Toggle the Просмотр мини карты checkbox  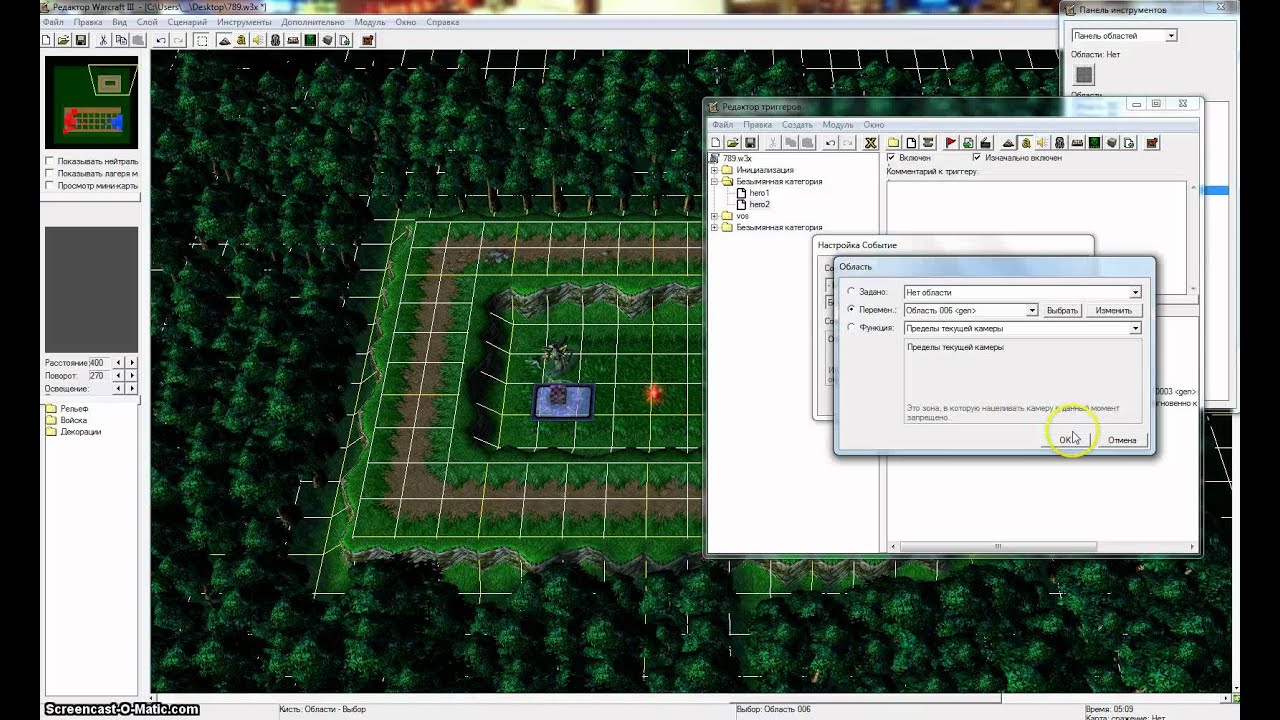(50, 186)
